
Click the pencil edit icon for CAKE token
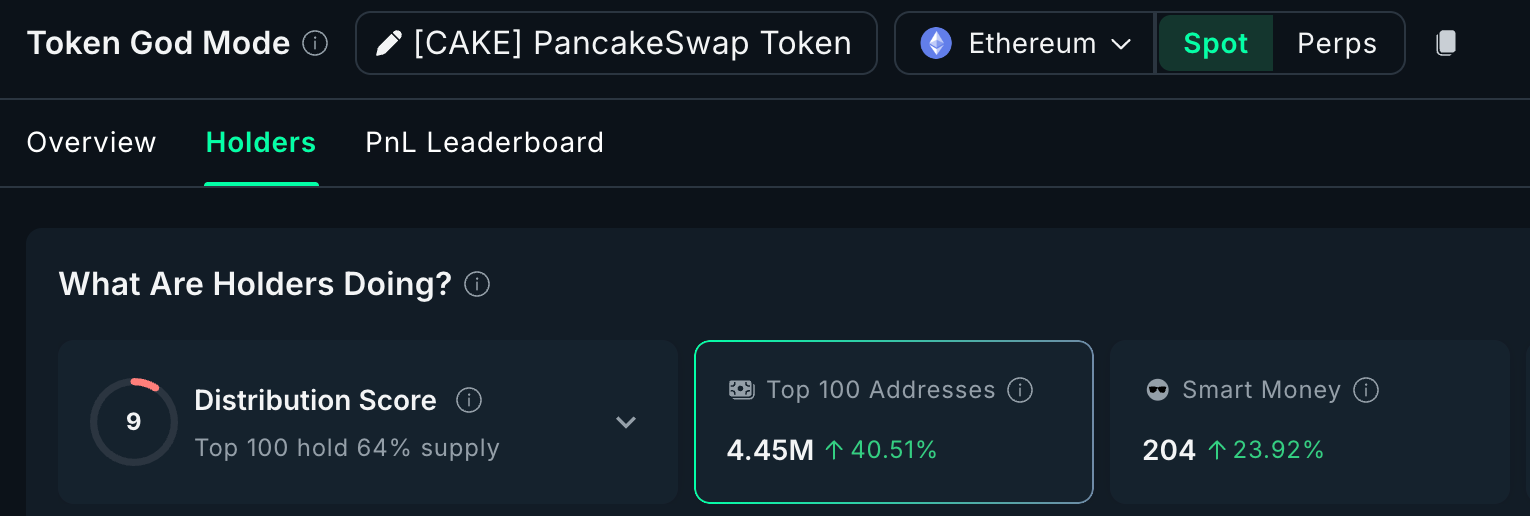click(x=389, y=44)
